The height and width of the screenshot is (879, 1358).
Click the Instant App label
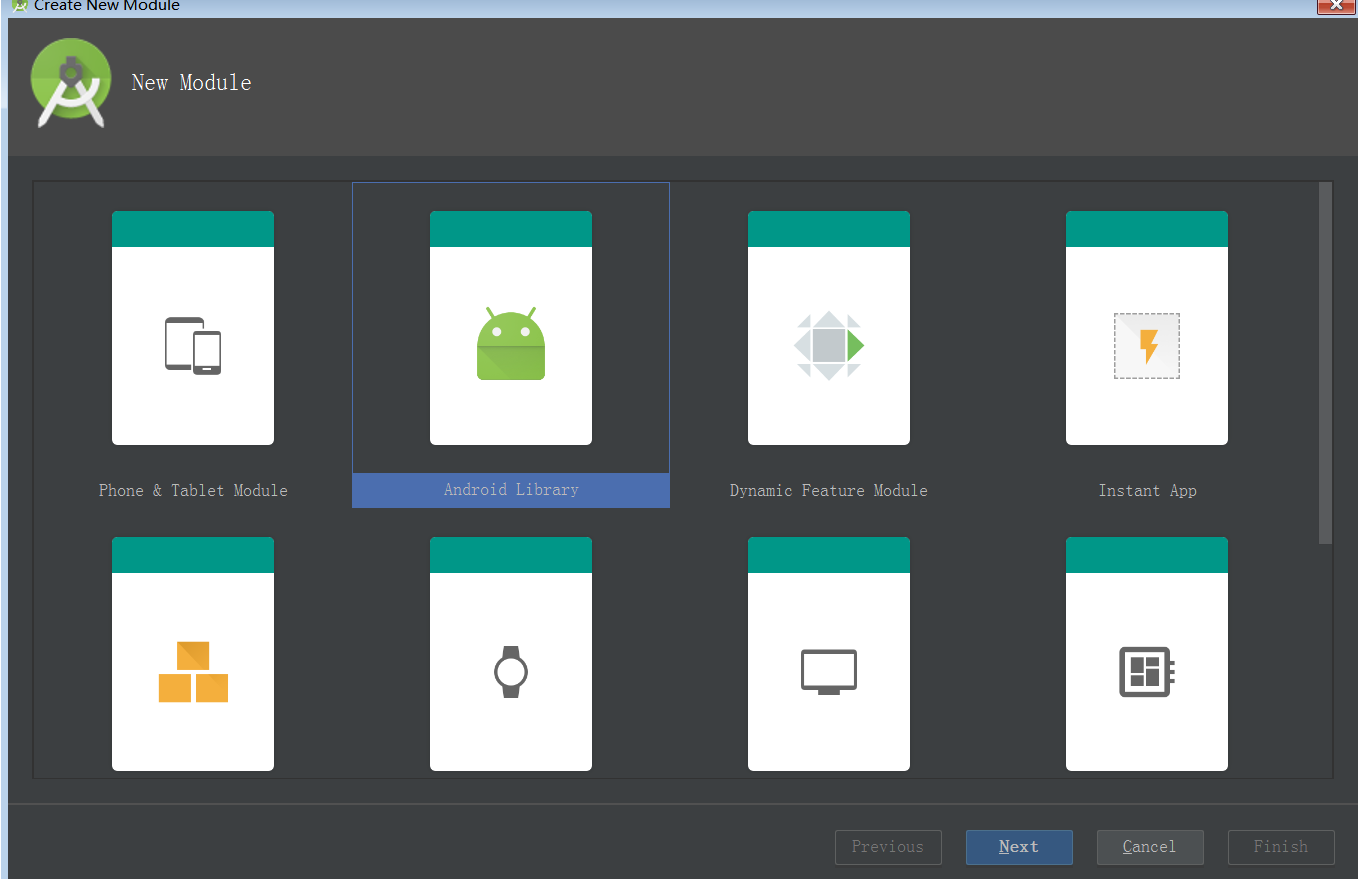[x=1147, y=490]
